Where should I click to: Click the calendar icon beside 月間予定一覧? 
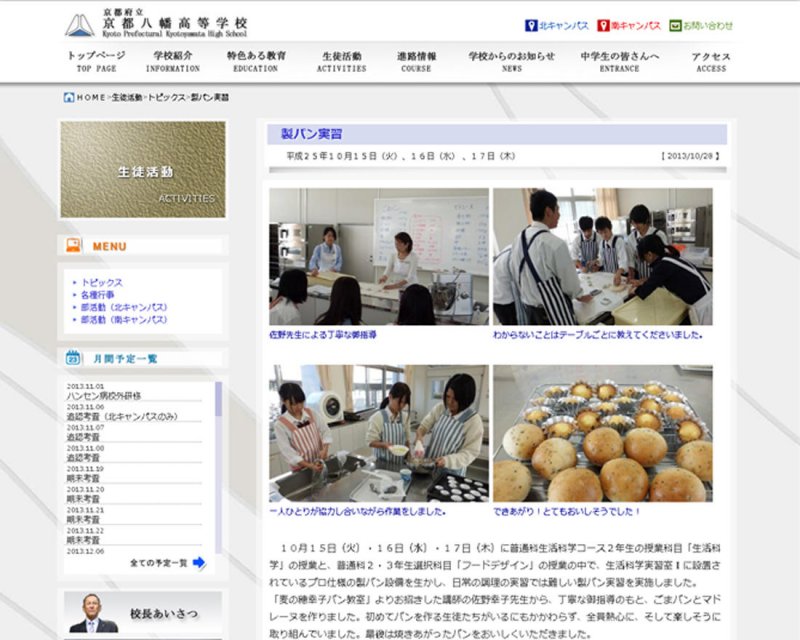pos(73,357)
